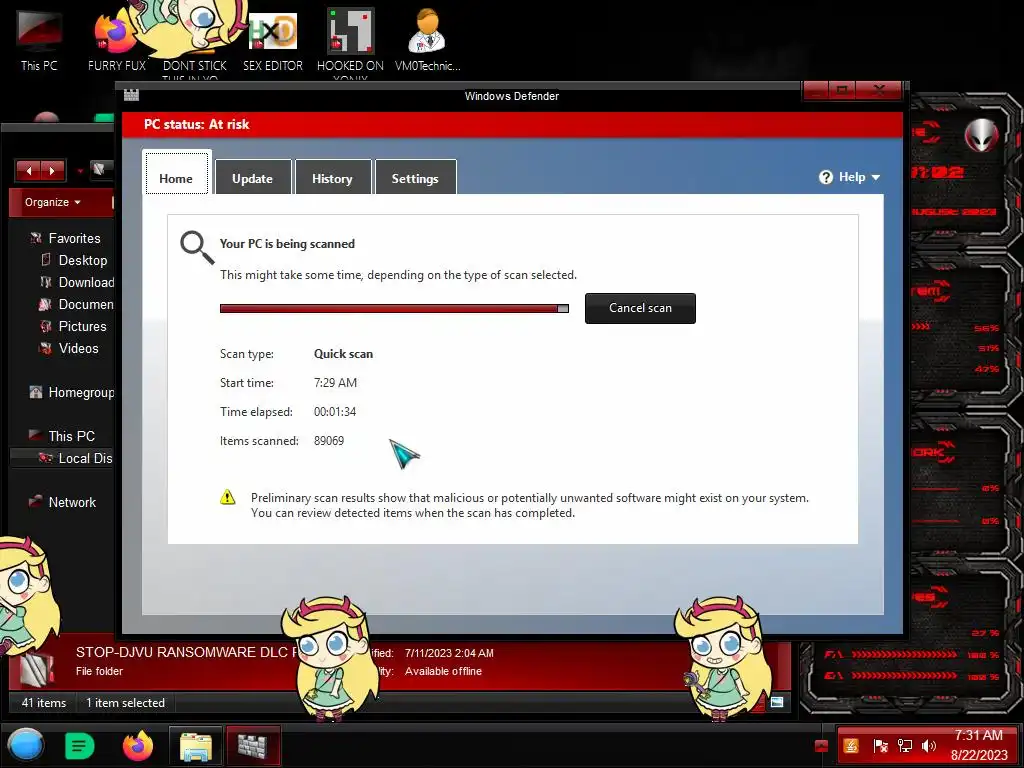Click the Explorer back navigation arrow
The width and height of the screenshot is (1024, 768).
(x=29, y=171)
